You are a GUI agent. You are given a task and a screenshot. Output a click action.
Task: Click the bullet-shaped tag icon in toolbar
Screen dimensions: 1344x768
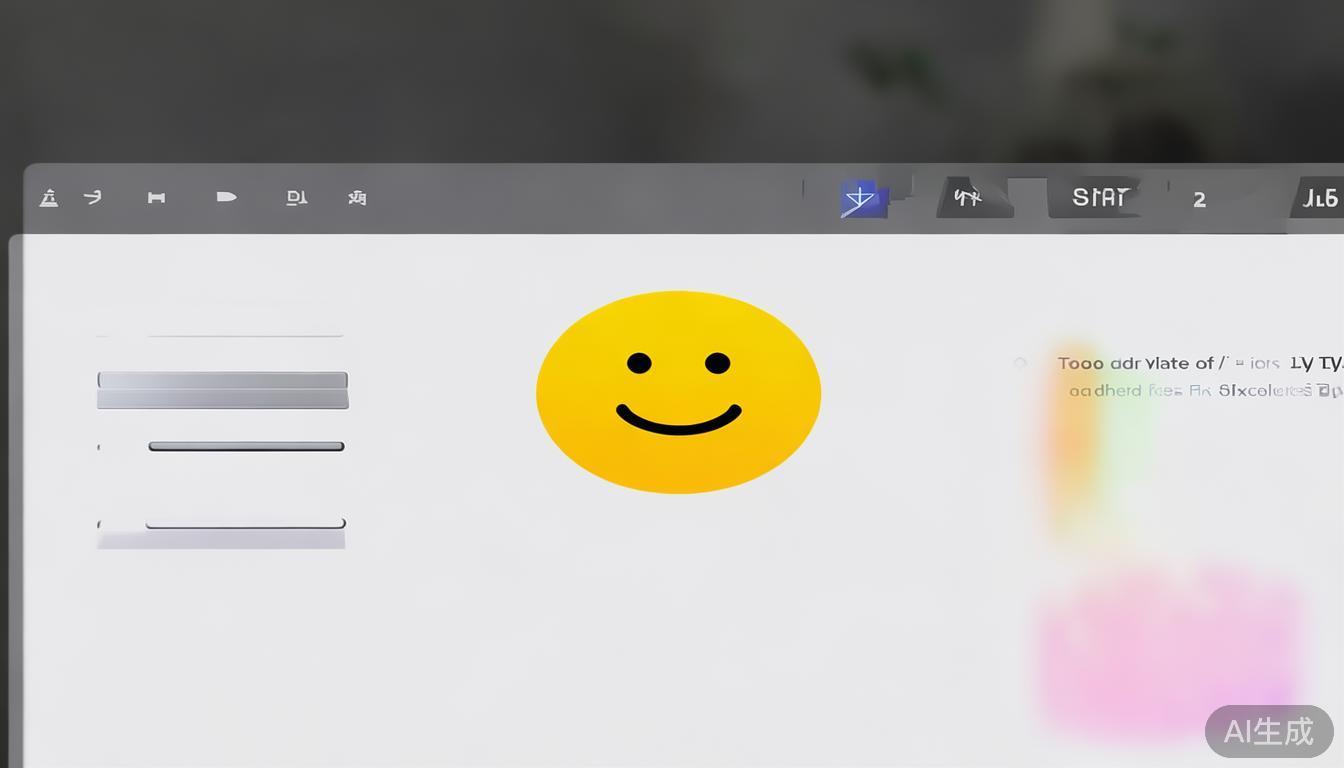click(226, 197)
